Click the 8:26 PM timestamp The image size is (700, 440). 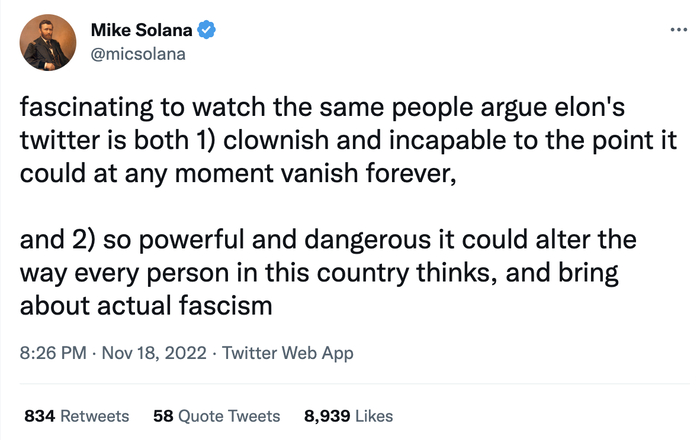click(x=52, y=353)
